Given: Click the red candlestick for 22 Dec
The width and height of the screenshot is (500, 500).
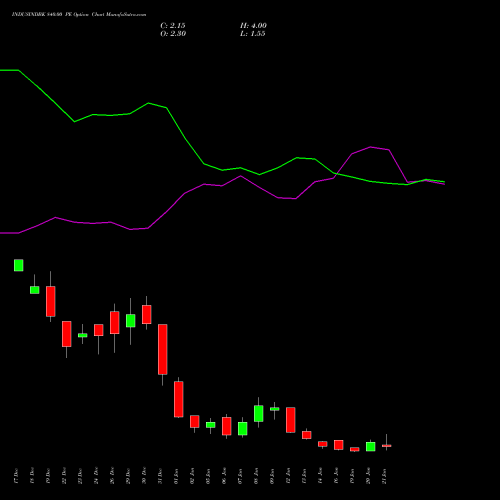Looking at the screenshot, I should [x=67, y=334].
